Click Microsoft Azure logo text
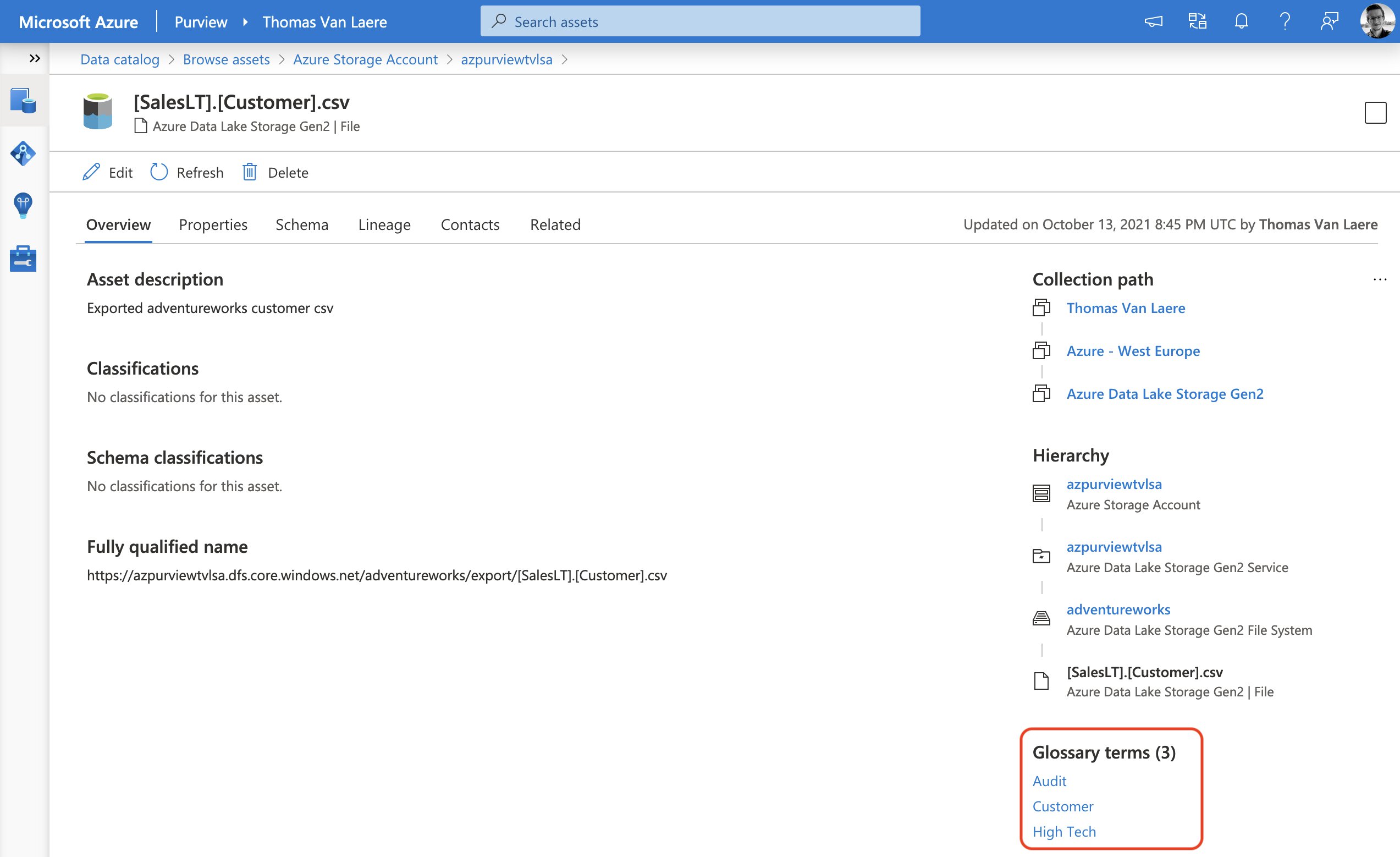 [x=78, y=21]
